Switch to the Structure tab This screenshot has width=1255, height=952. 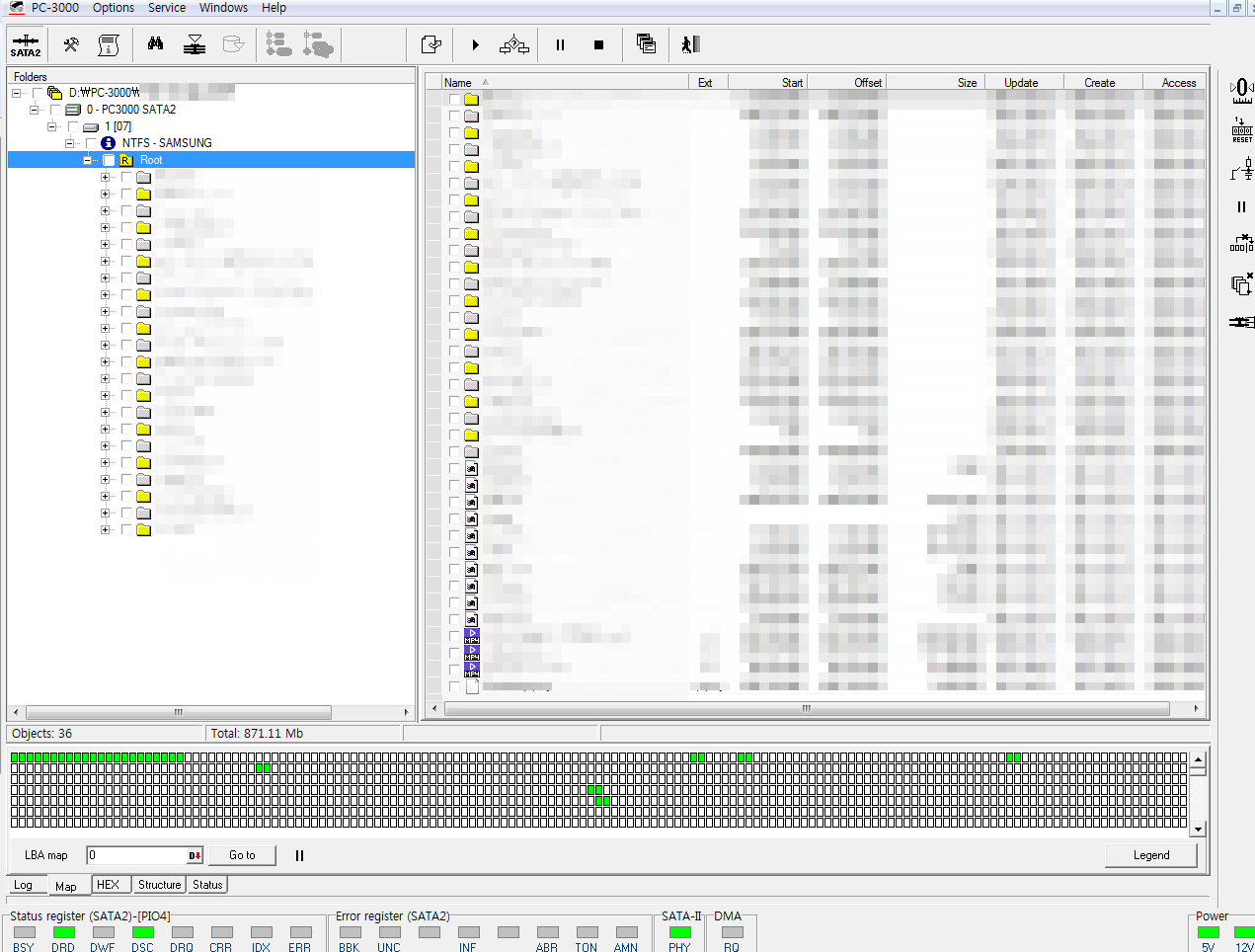pos(159,885)
